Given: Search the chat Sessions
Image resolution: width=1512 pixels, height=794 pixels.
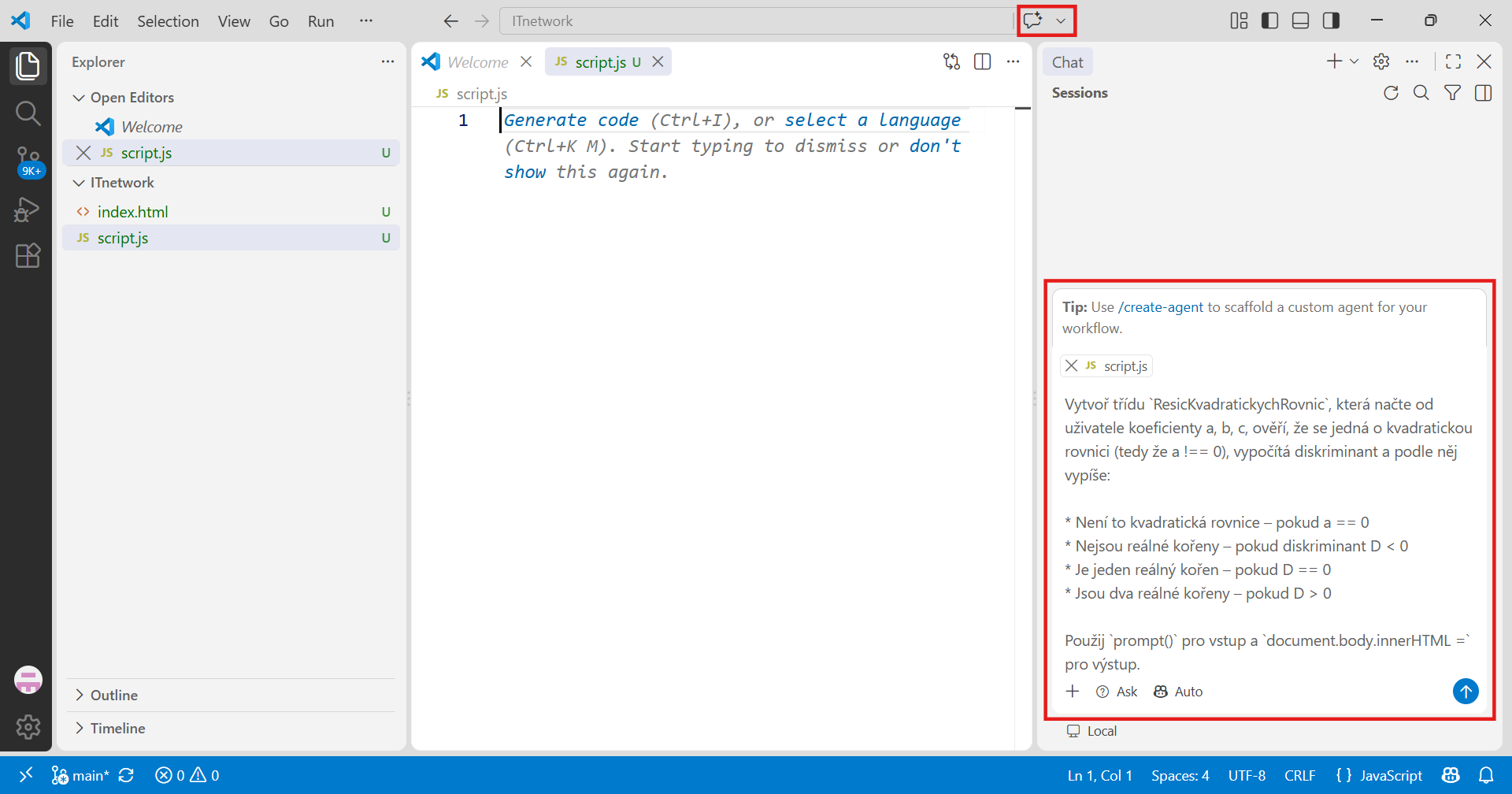Looking at the screenshot, I should tap(1421, 93).
